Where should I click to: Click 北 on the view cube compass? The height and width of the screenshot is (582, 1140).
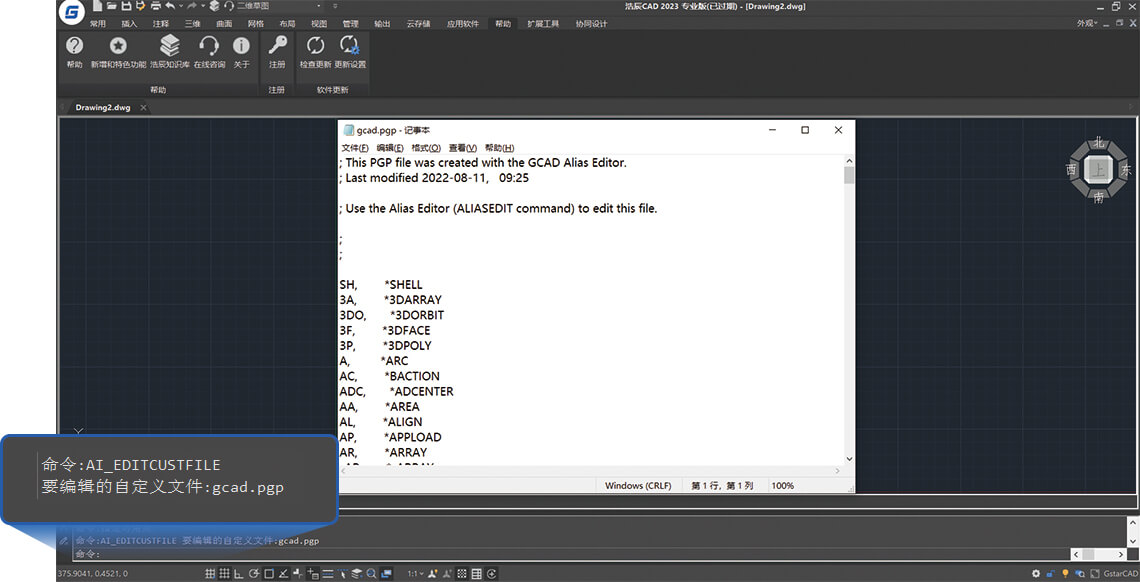pos(1099,143)
